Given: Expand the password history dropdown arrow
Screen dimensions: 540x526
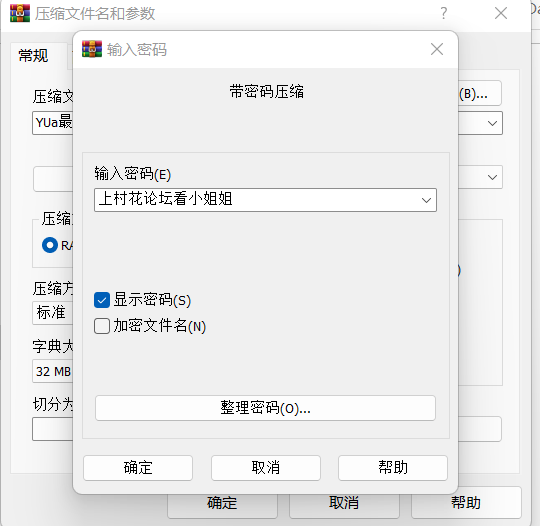Looking at the screenshot, I should [x=426, y=200].
